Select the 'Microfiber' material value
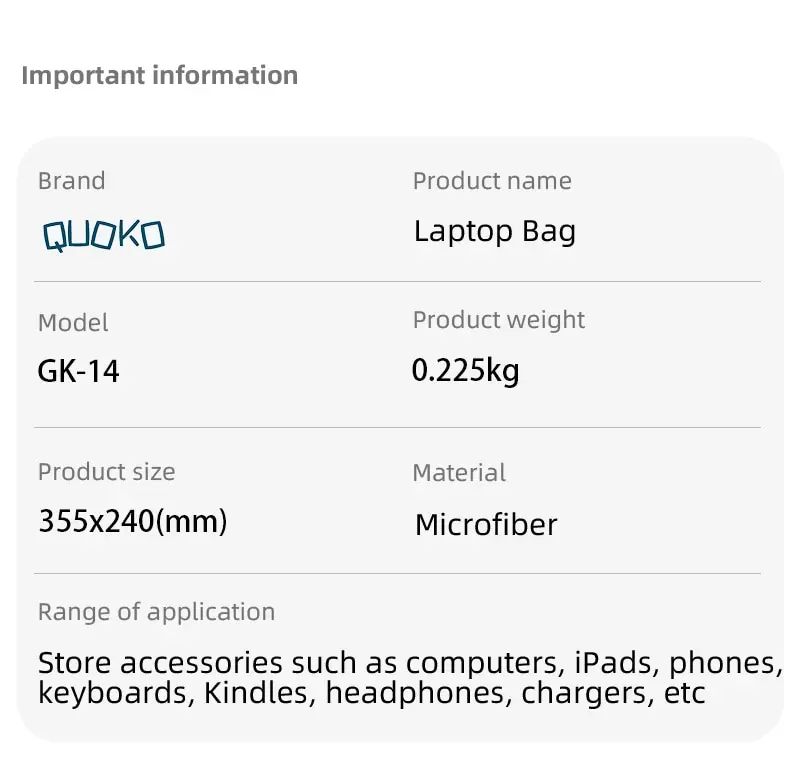This screenshot has height=770, width=800. pos(486,524)
